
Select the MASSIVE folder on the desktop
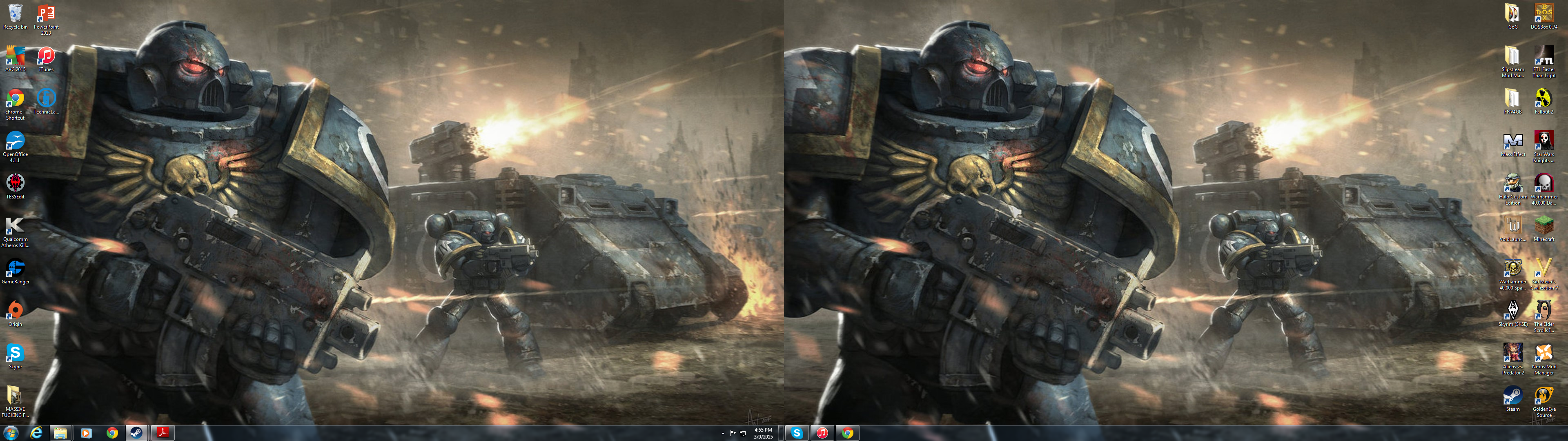(15, 402)
